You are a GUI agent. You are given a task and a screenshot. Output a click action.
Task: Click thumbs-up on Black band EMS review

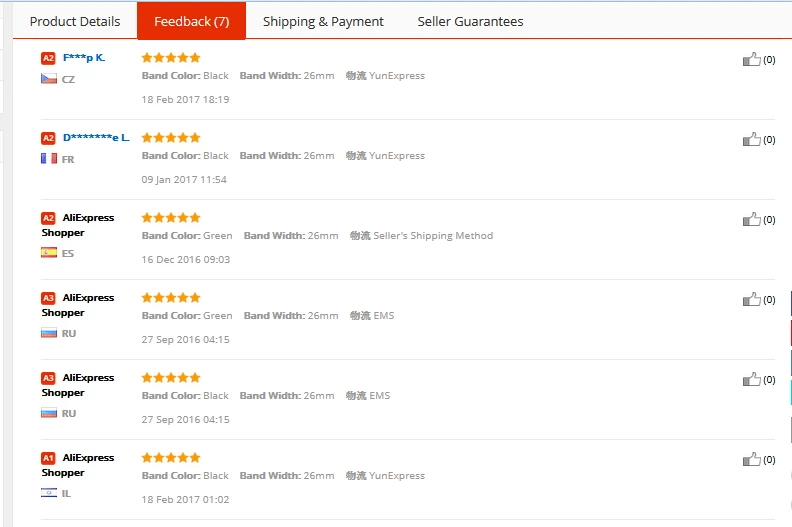click(751, 379)
